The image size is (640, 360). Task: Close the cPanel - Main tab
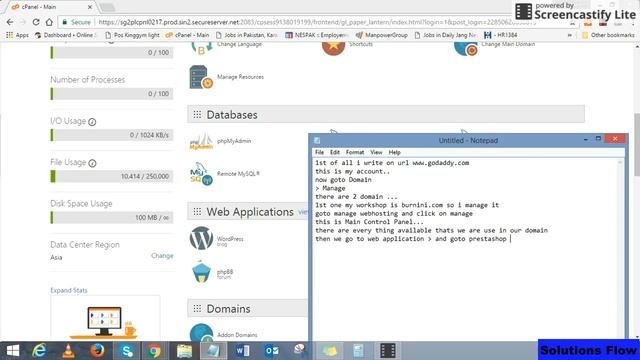coord(90,7)
